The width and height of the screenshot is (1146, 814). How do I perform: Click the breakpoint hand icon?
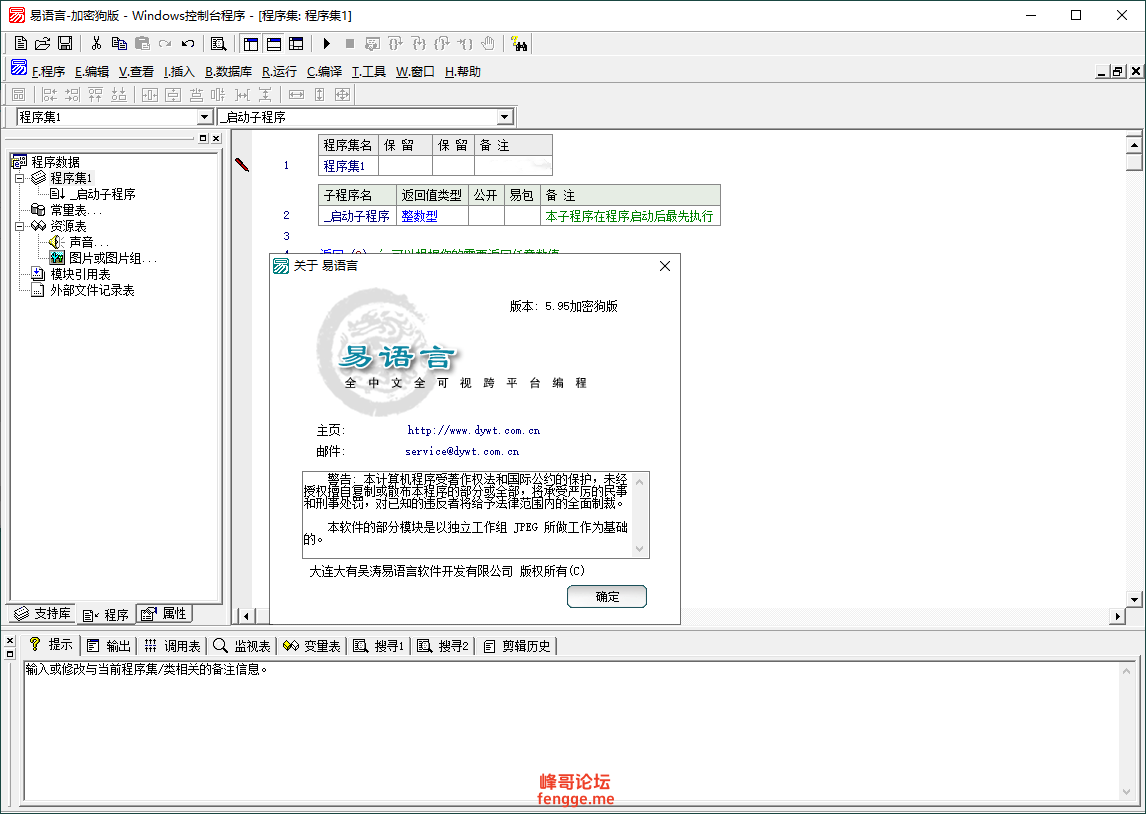pos(488,44)
